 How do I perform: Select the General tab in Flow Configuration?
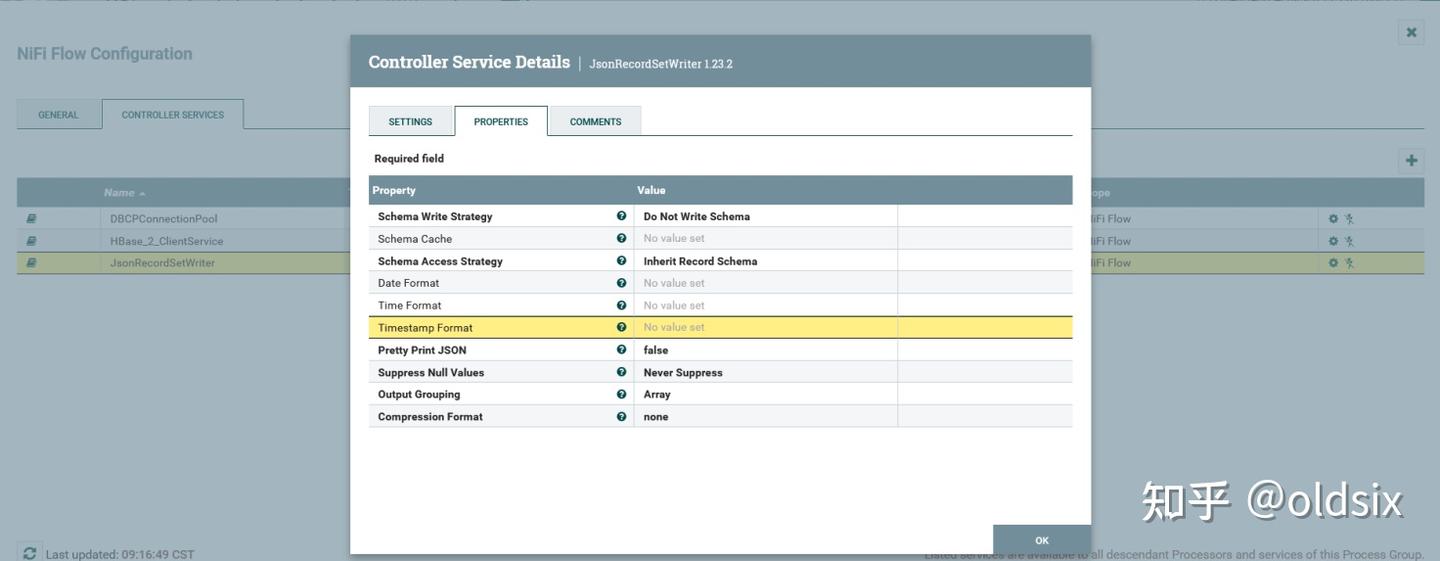click(x=58, y=115)
